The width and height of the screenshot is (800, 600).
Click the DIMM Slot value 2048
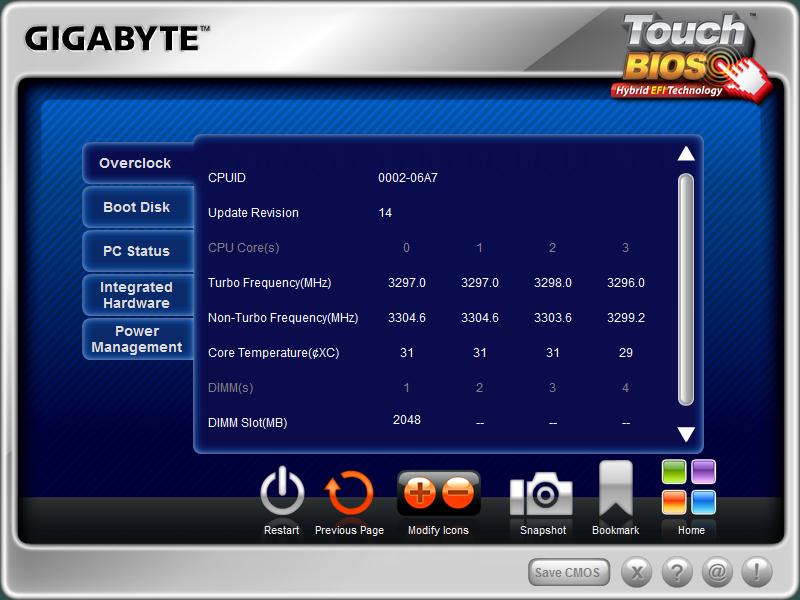(x=407, y=419)
